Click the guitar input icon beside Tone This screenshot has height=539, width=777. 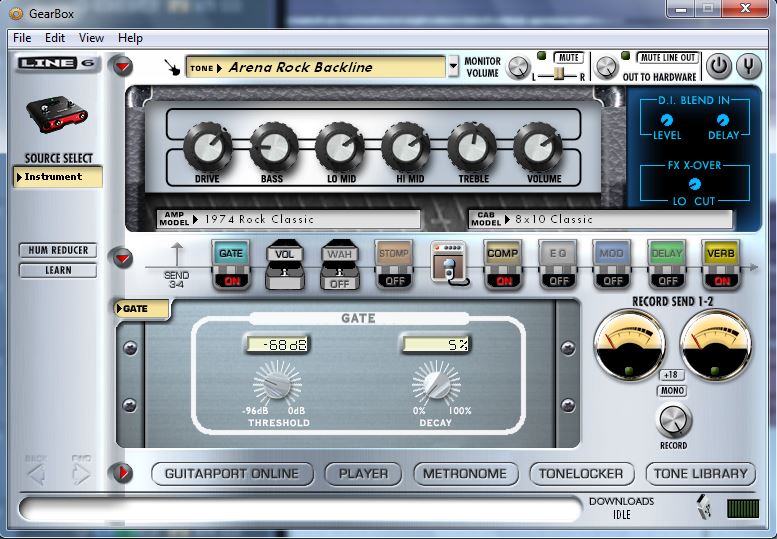(x=172, y=67)
